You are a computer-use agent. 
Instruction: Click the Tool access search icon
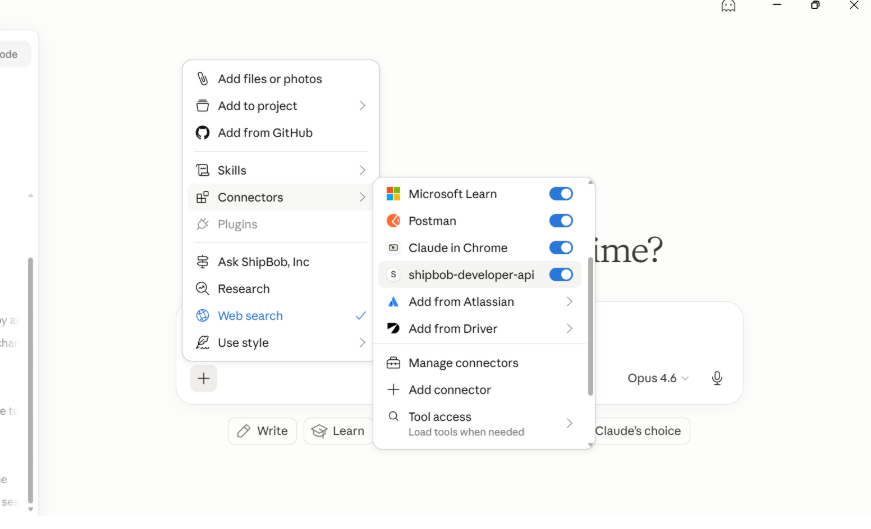coord(393,416)
